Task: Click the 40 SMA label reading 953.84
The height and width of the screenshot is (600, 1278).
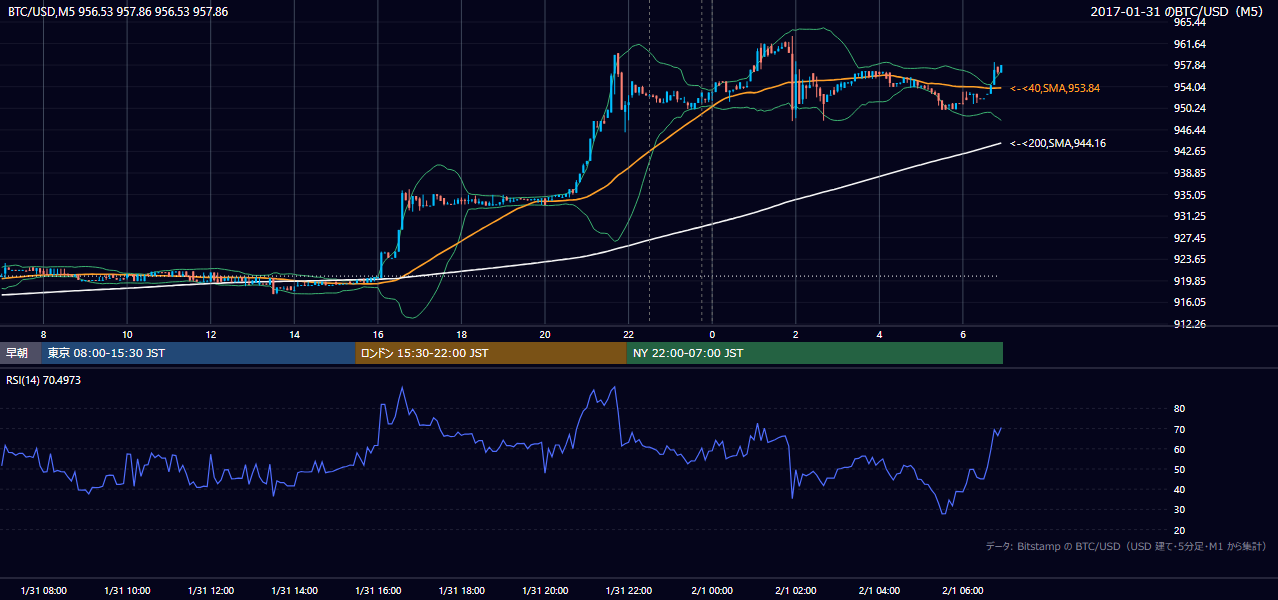Action: point(1055,88)
